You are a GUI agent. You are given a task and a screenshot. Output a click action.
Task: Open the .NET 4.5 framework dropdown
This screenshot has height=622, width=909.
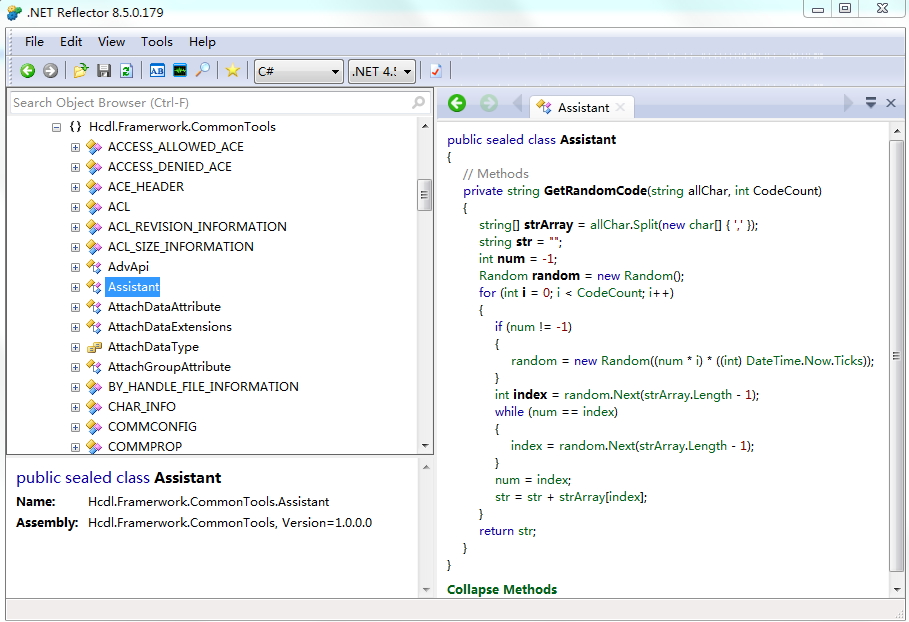[381, 71]
